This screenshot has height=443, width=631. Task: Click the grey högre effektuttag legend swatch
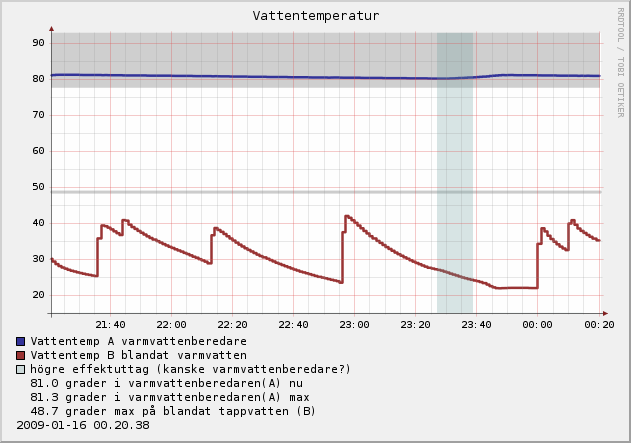point(21,369)
